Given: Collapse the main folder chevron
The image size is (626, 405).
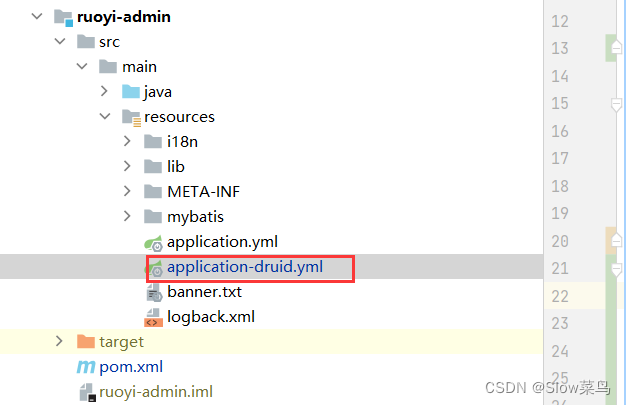Looking at the screenshot, I should coord(82,66).
